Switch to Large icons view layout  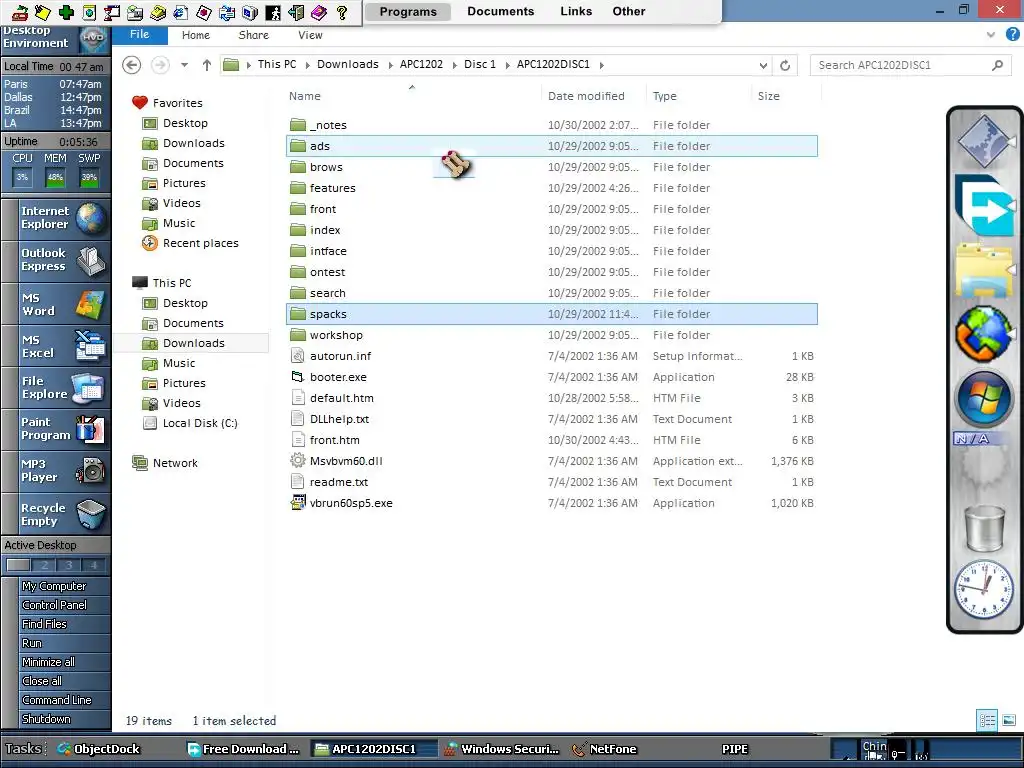click(x=1009, y=720)
